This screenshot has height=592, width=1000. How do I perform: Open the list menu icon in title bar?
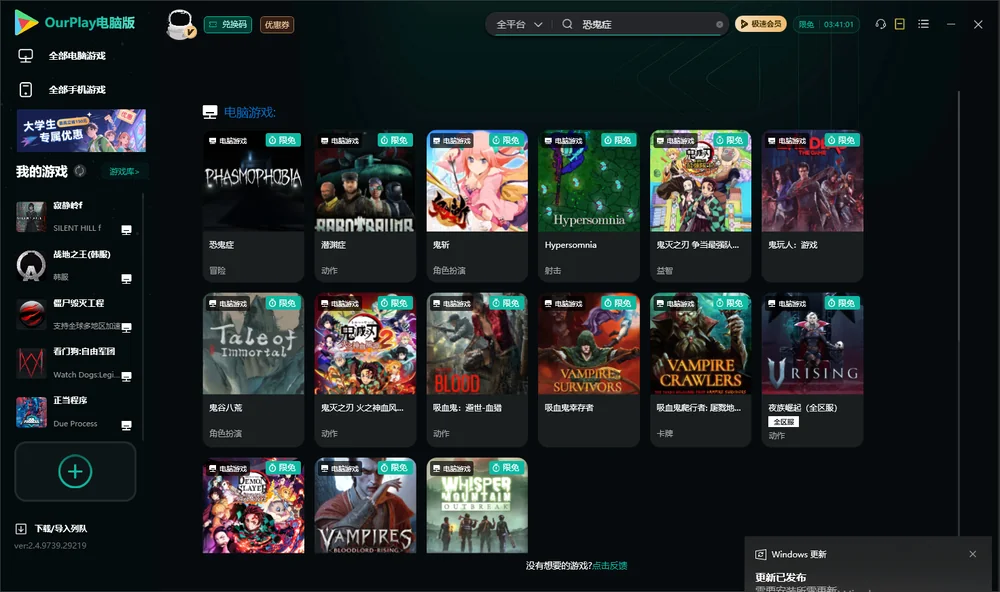(x=923, y=24)
